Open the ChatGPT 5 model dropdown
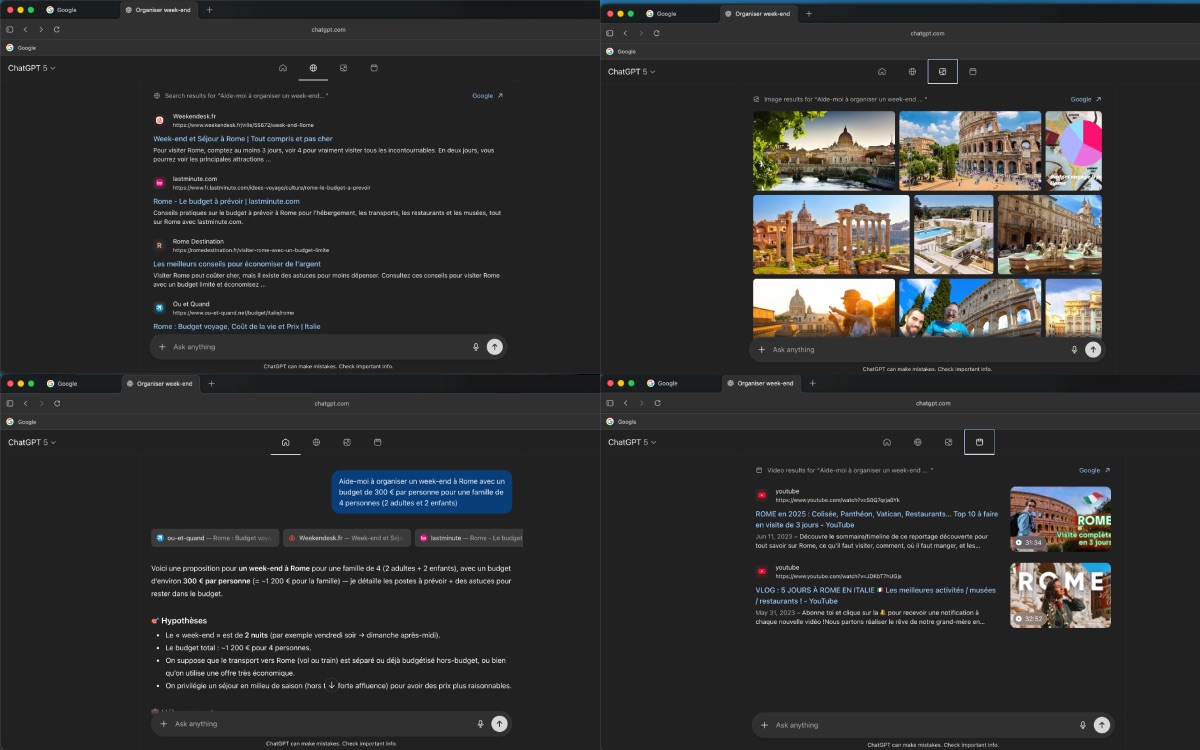 [x=31, y=67]
